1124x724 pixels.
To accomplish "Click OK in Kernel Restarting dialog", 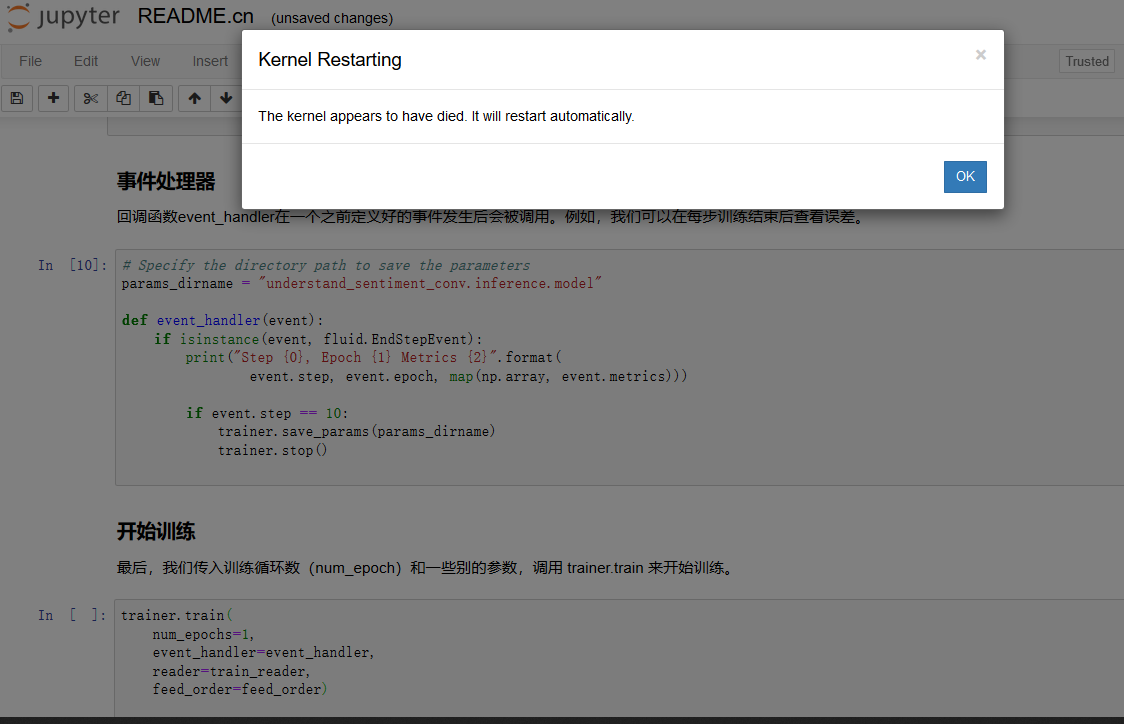I will point(965,176).
